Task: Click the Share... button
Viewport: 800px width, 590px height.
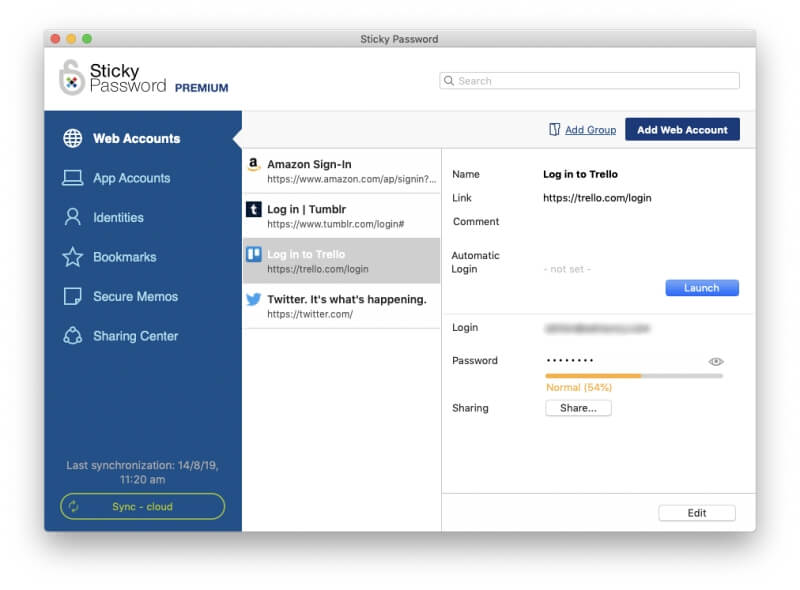Action: (578, 408)
